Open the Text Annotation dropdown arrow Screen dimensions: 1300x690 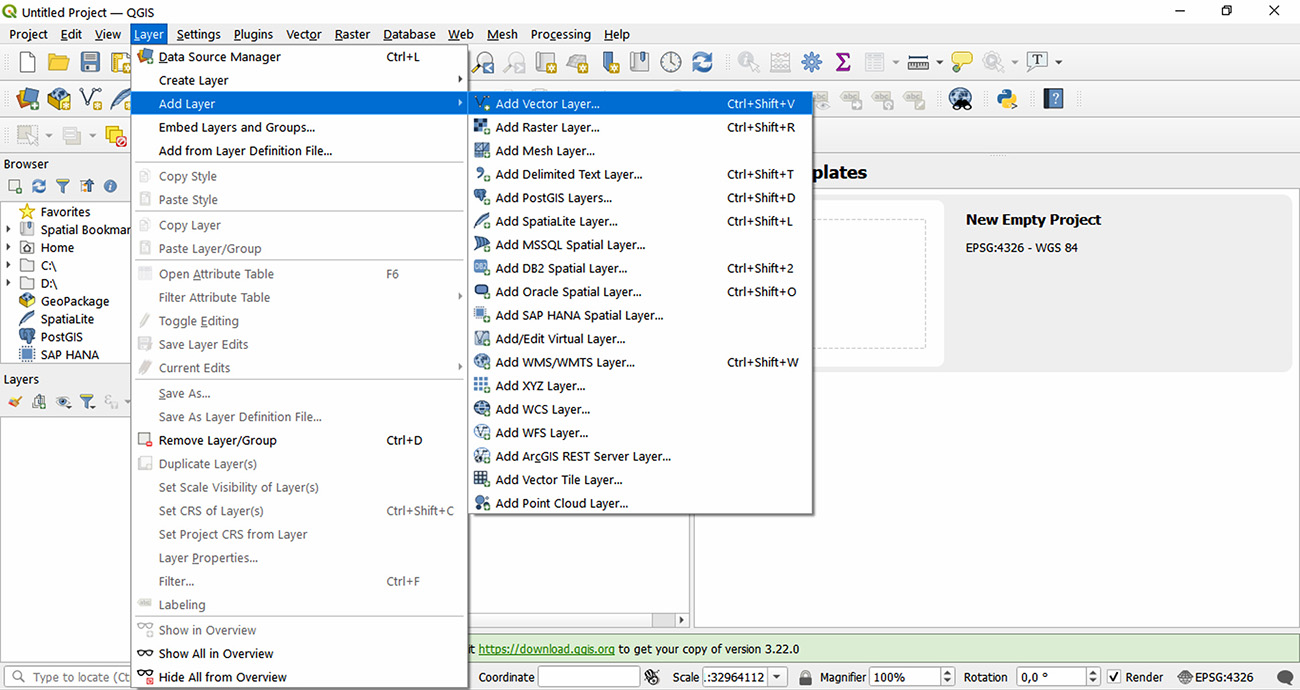point(1058,62)
